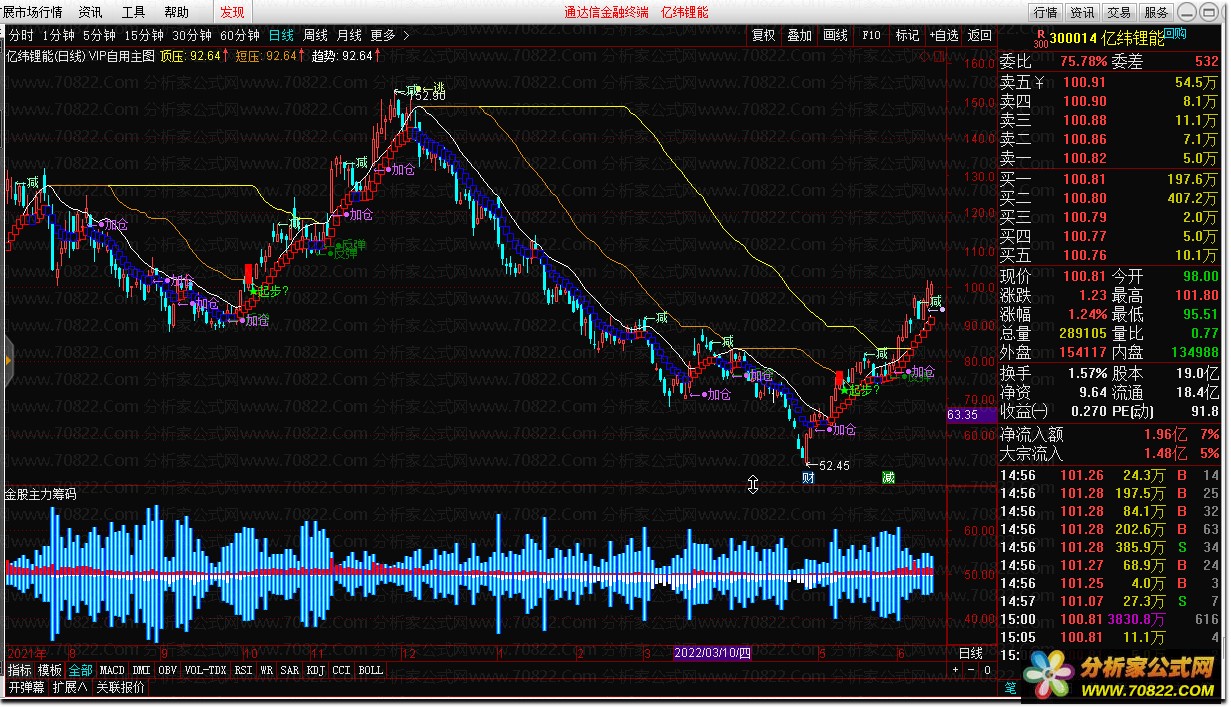1231x707 pixels.
Task: Select the 60分钟 period
Action: [x=239, y=35]
